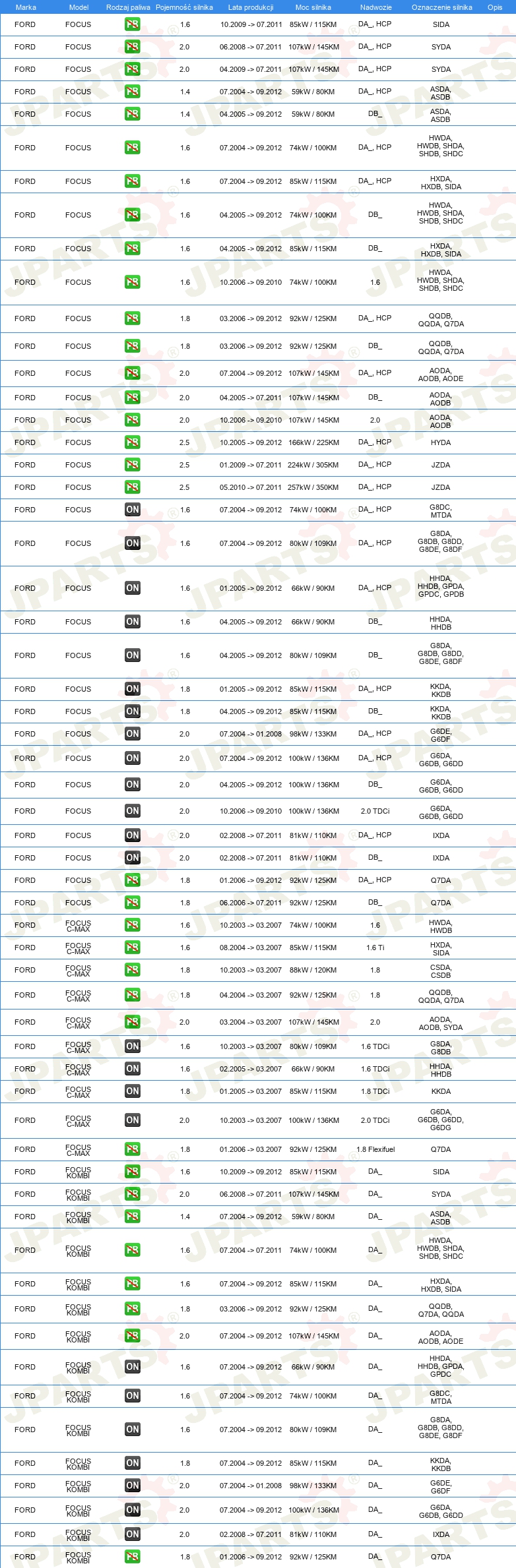The image size is (516, 1568).
Task: Select the production years cell 04.2009 -> 07.2011
Action: coord(251,69)
